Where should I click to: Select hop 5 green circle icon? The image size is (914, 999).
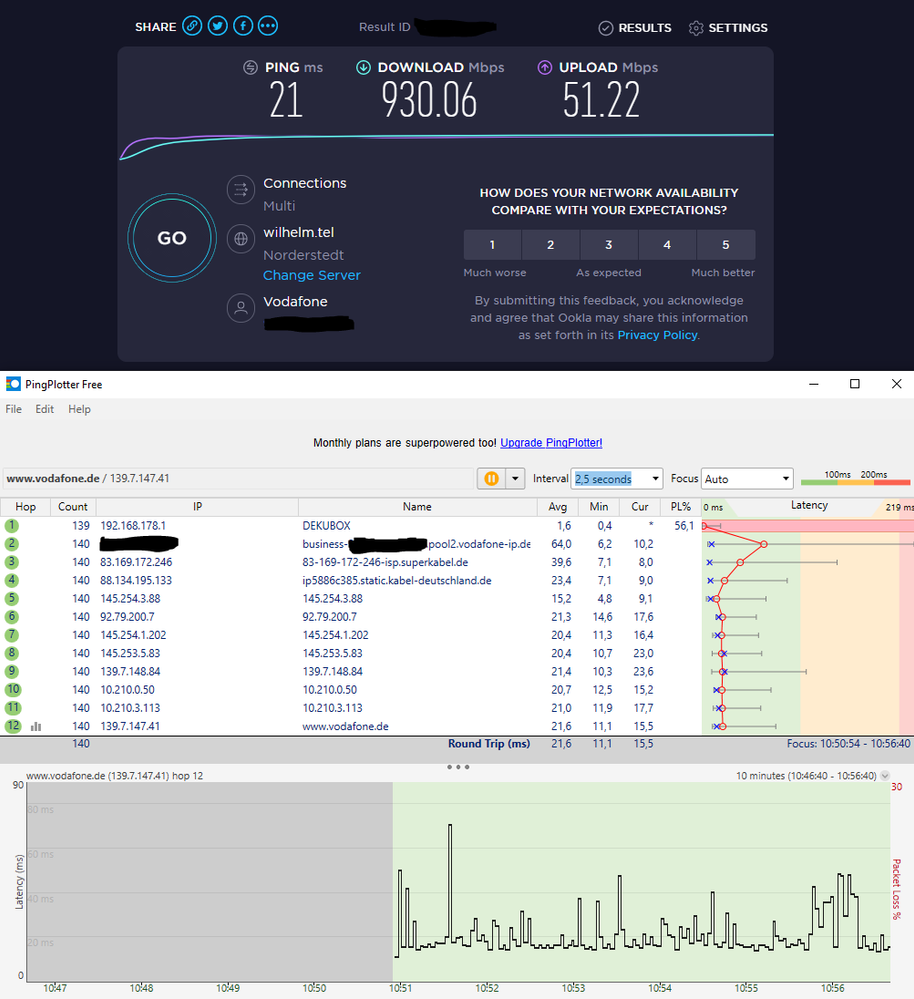pos(11,598)
